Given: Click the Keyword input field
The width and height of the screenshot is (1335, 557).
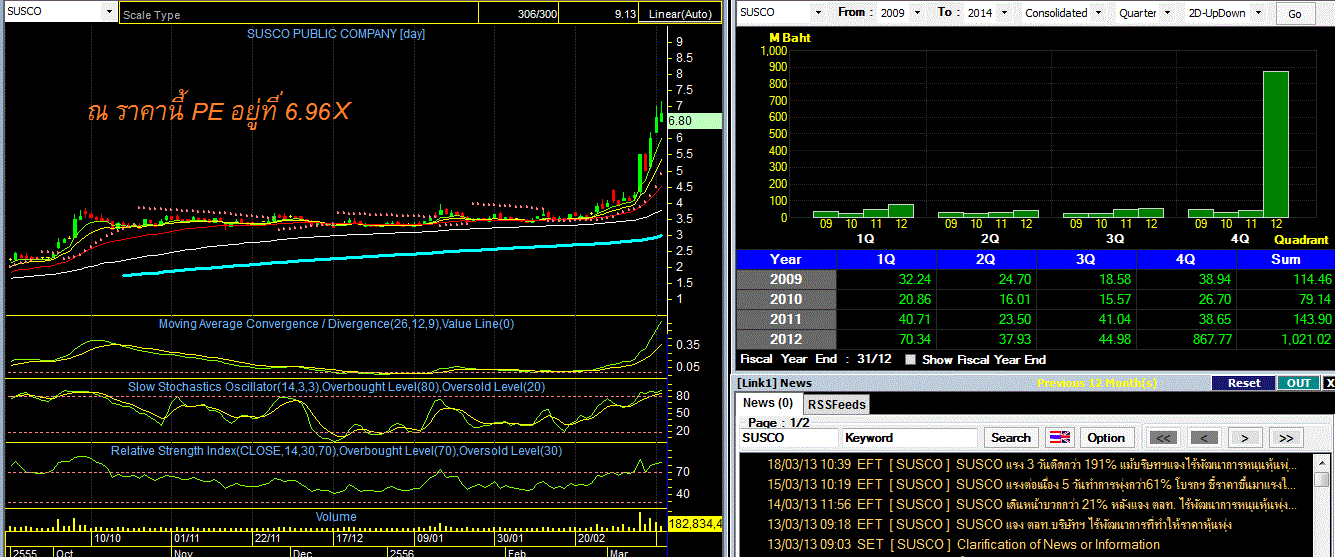Looking at the screenshot, I should [909, 438].
